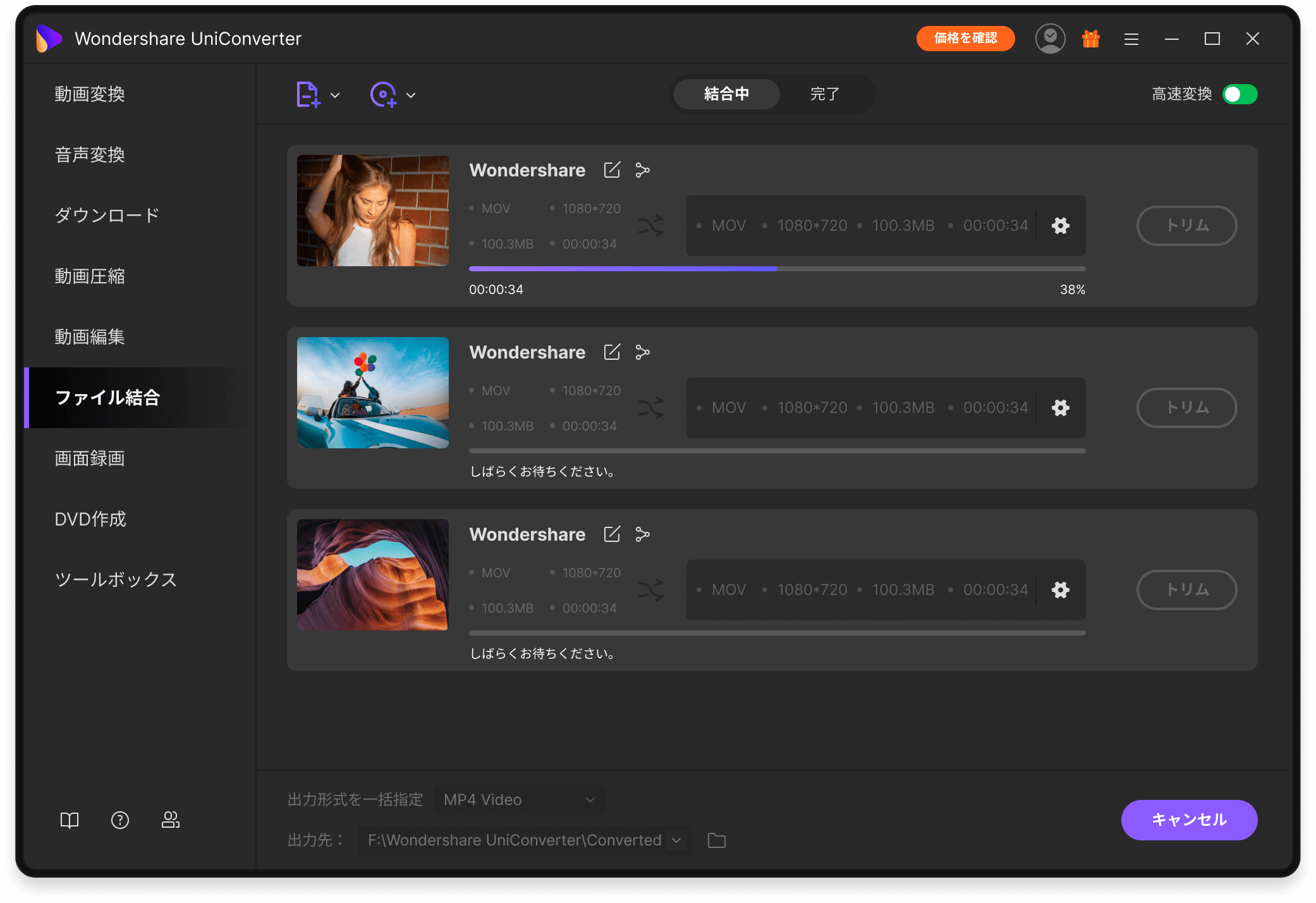Screen dimensions: 1316x903
Task: Open 動画編集 in the sidebar
Action: (x=89, y=337)
